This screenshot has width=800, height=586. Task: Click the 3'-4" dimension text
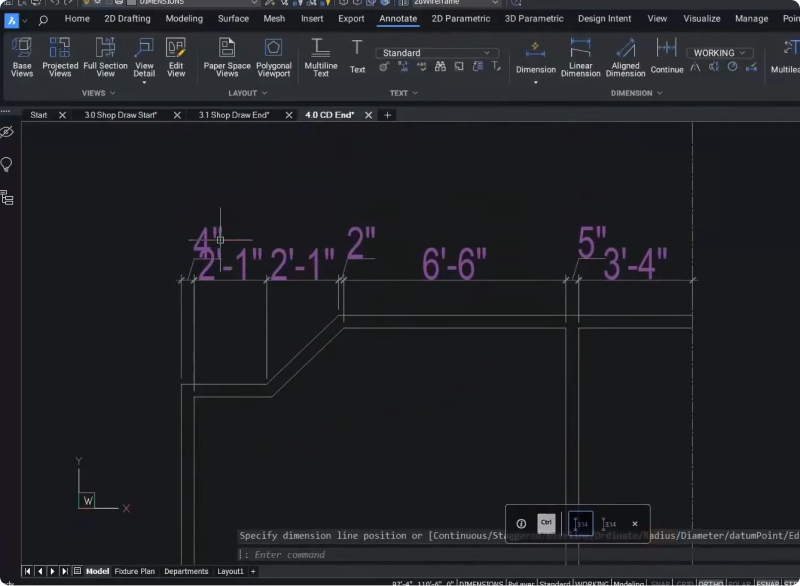635,264
